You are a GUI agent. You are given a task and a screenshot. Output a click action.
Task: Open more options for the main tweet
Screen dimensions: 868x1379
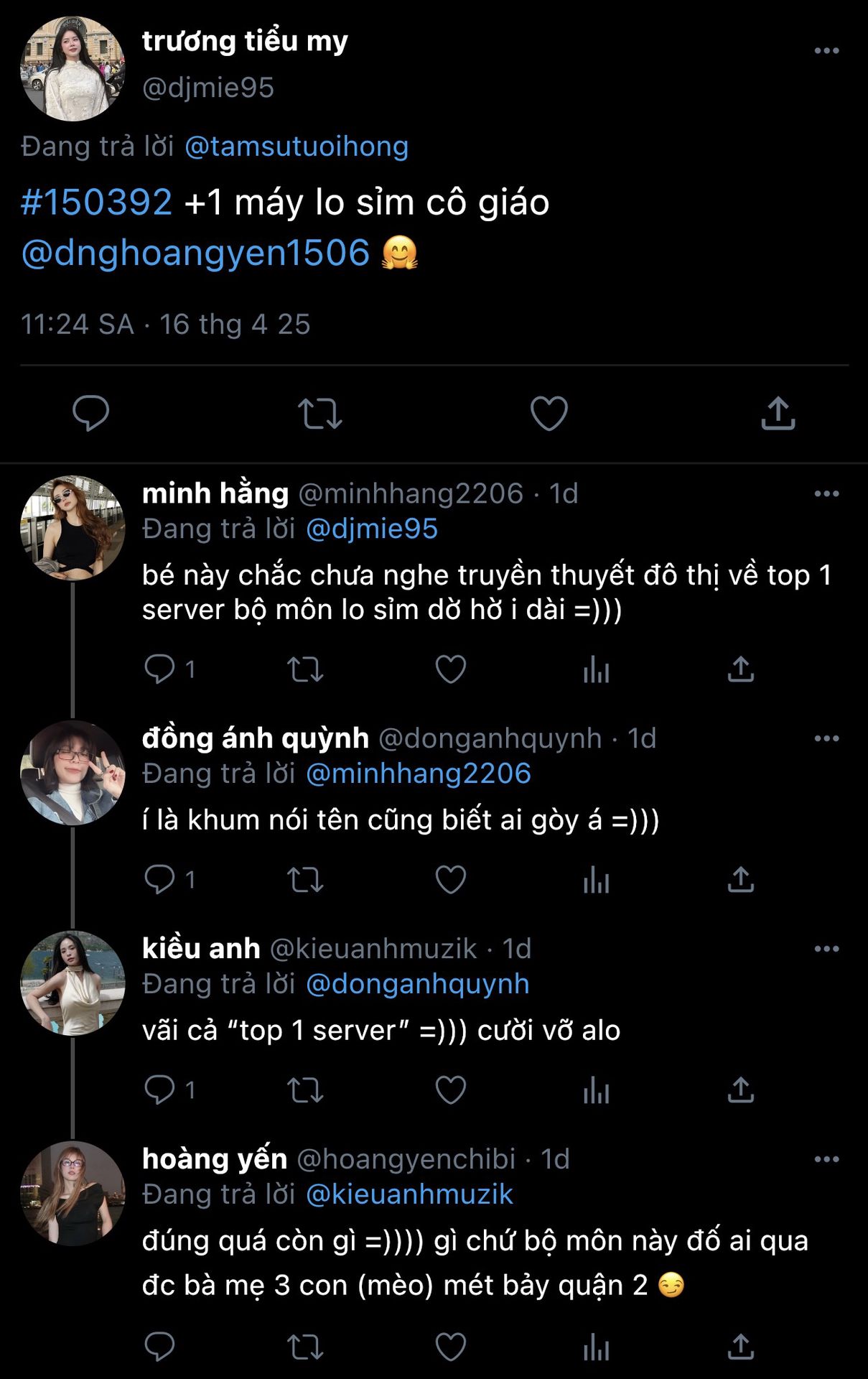click(826, 51)
